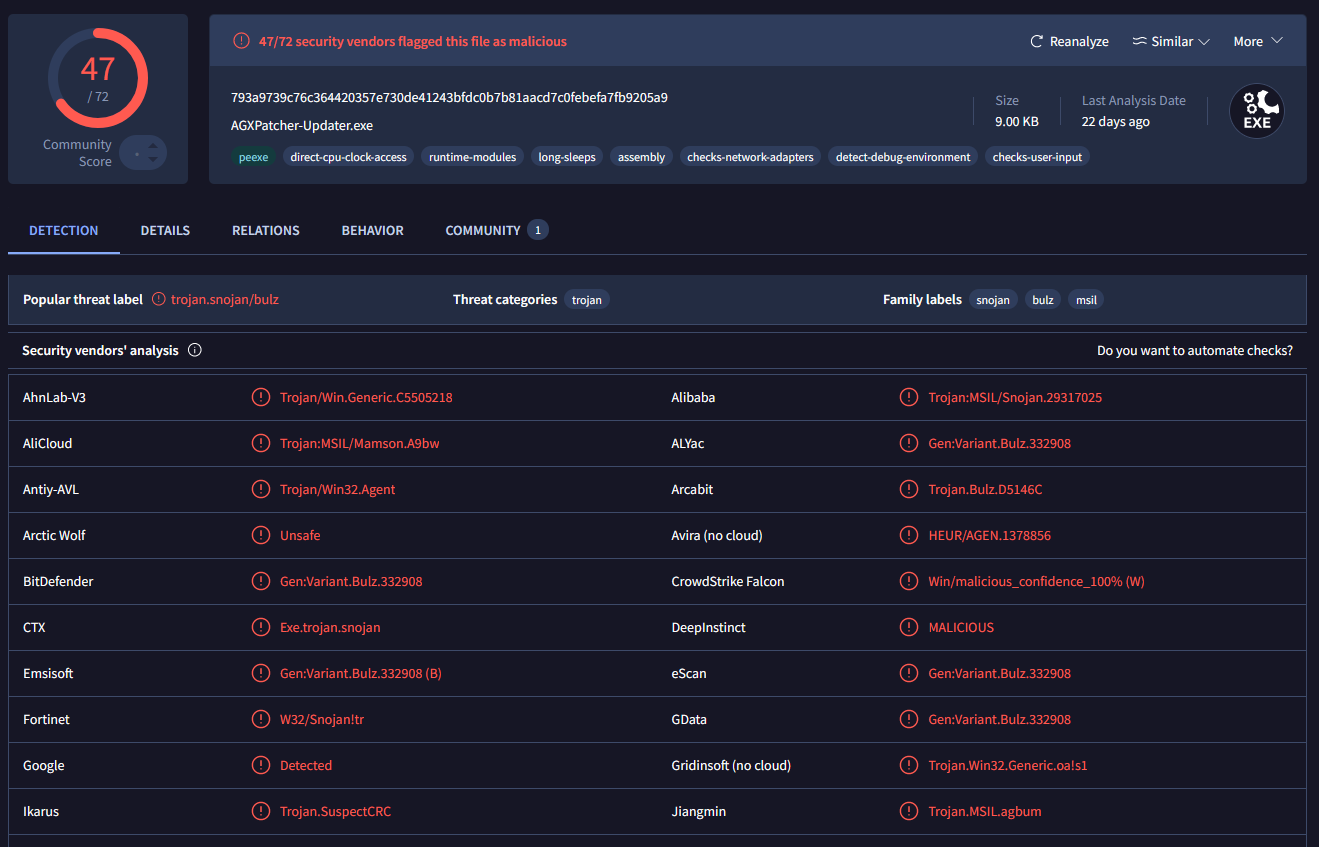Click the alert icon for Alibaba detection
Screen dimensions: 1319x847
tap(909, 397)
